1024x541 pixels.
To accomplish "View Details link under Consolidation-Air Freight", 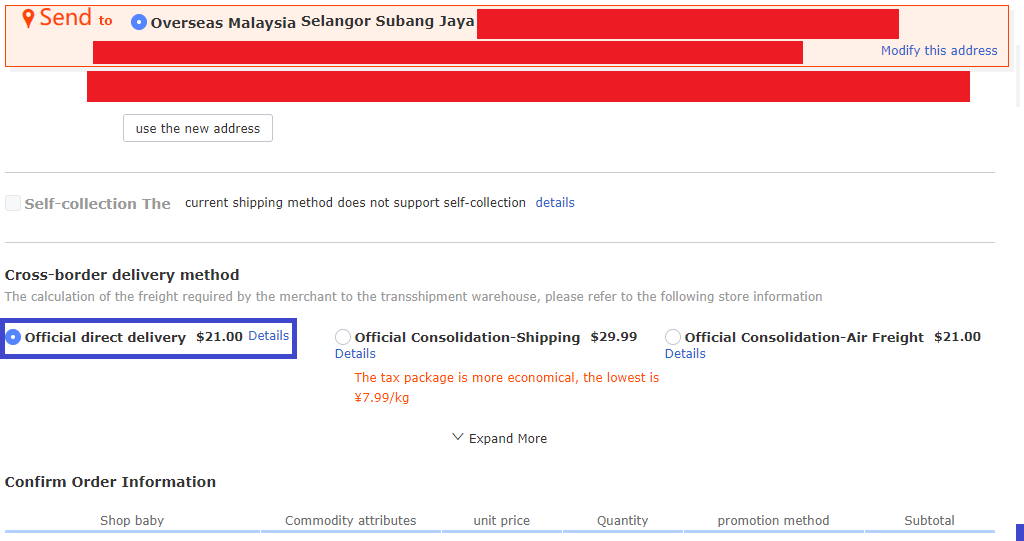I will 685,354.
